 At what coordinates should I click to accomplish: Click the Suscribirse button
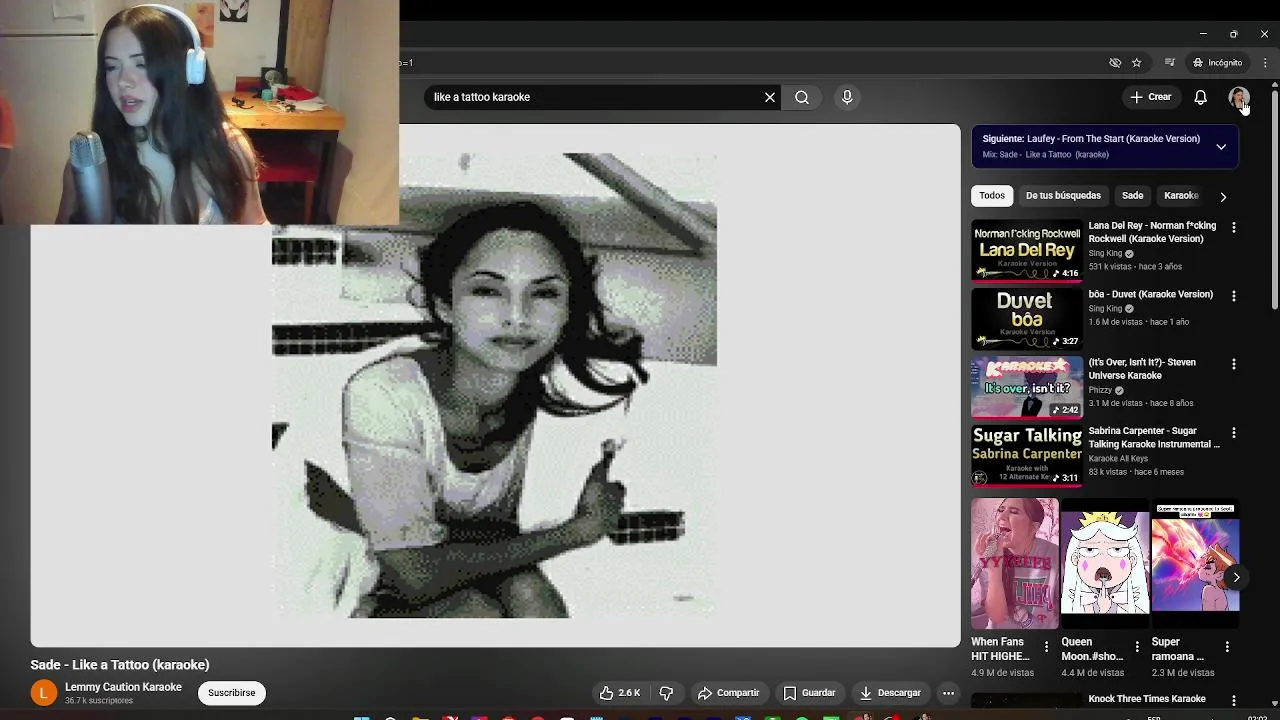[232, 693]
